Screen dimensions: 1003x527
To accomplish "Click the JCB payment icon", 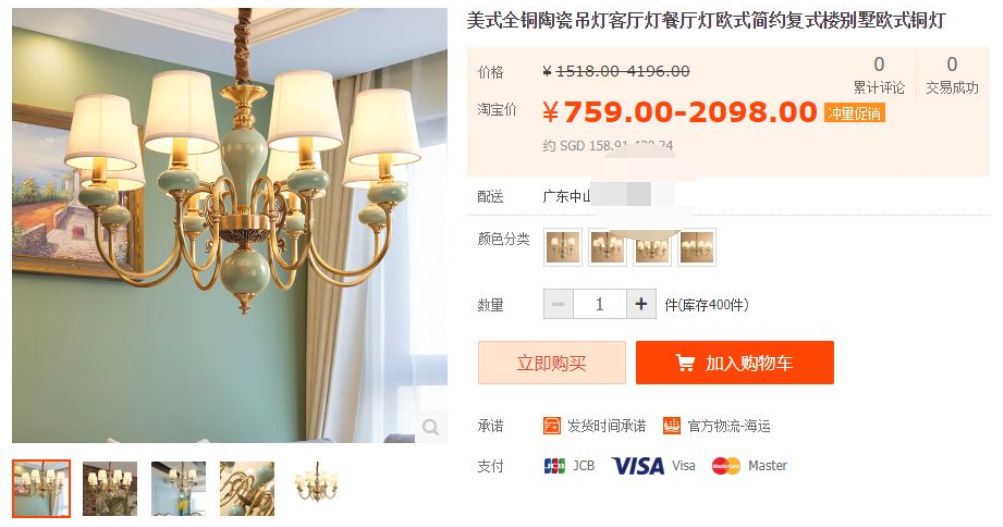I will click(x=555, y=466).
